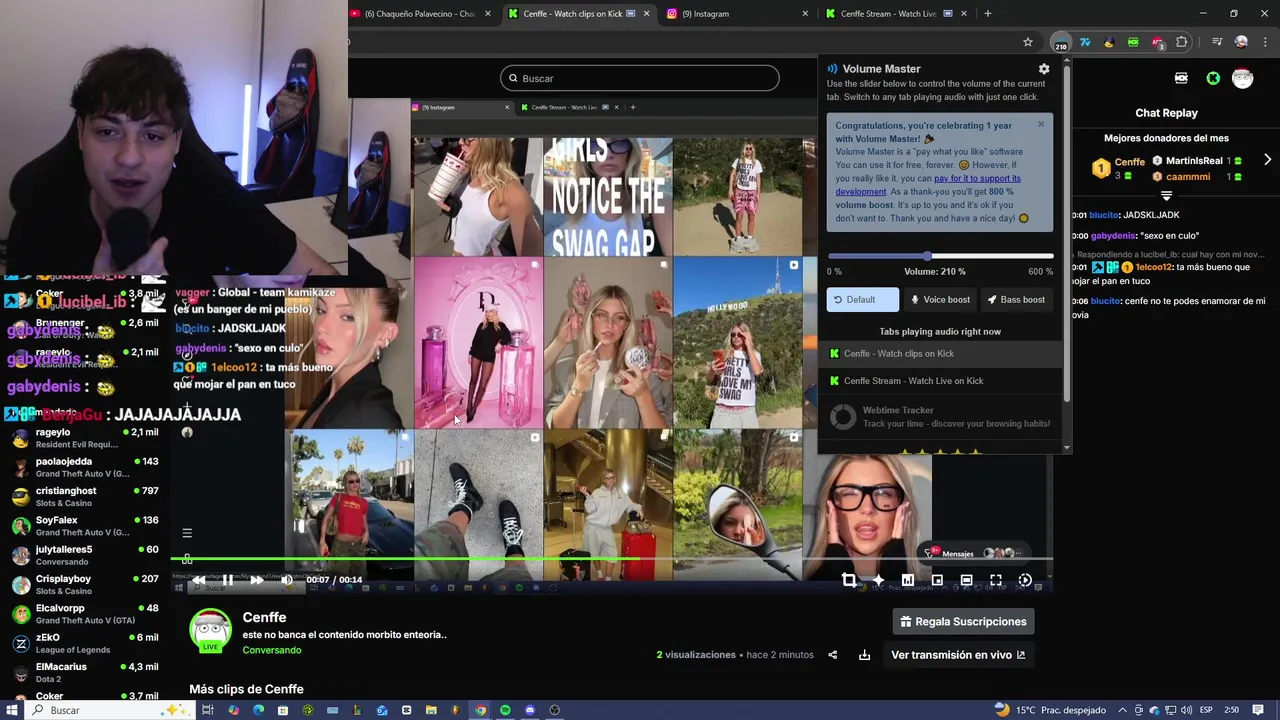The height and width of the screenshot is (720, 1280).
Task: Close the Cenffe clips on Kick tab
Action: click(646, 14)
